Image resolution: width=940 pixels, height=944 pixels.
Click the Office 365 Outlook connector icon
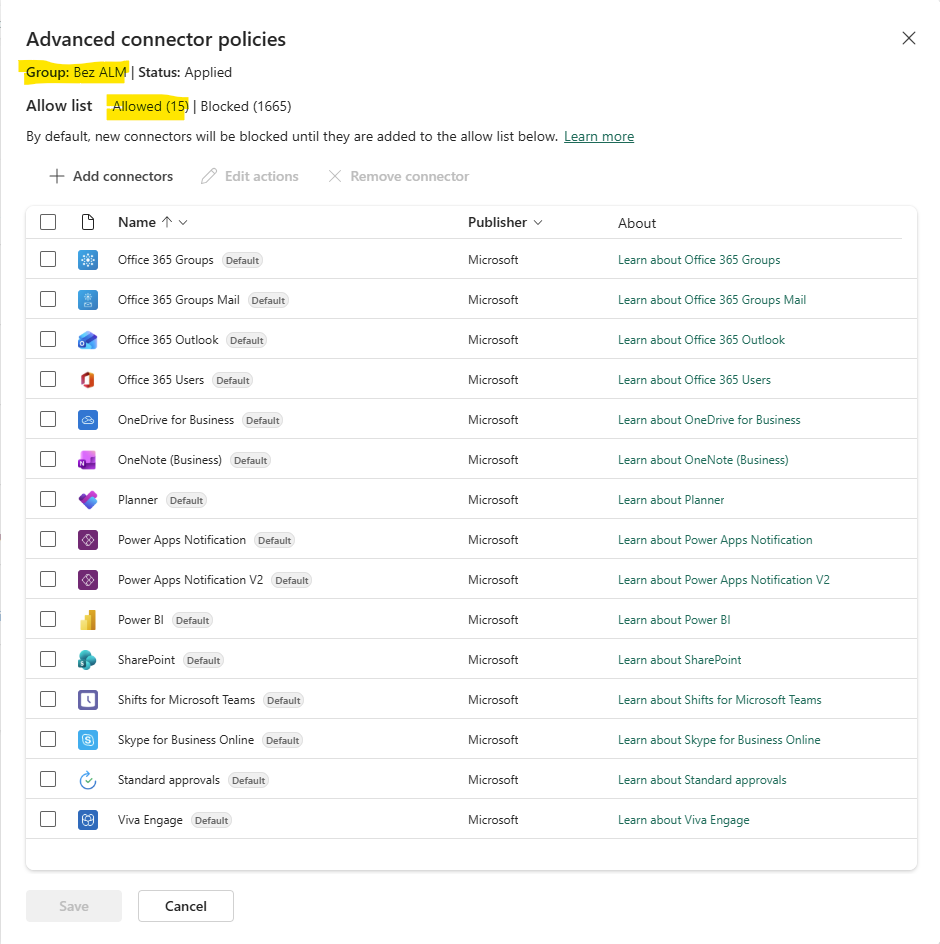click(x=88, y=340)
